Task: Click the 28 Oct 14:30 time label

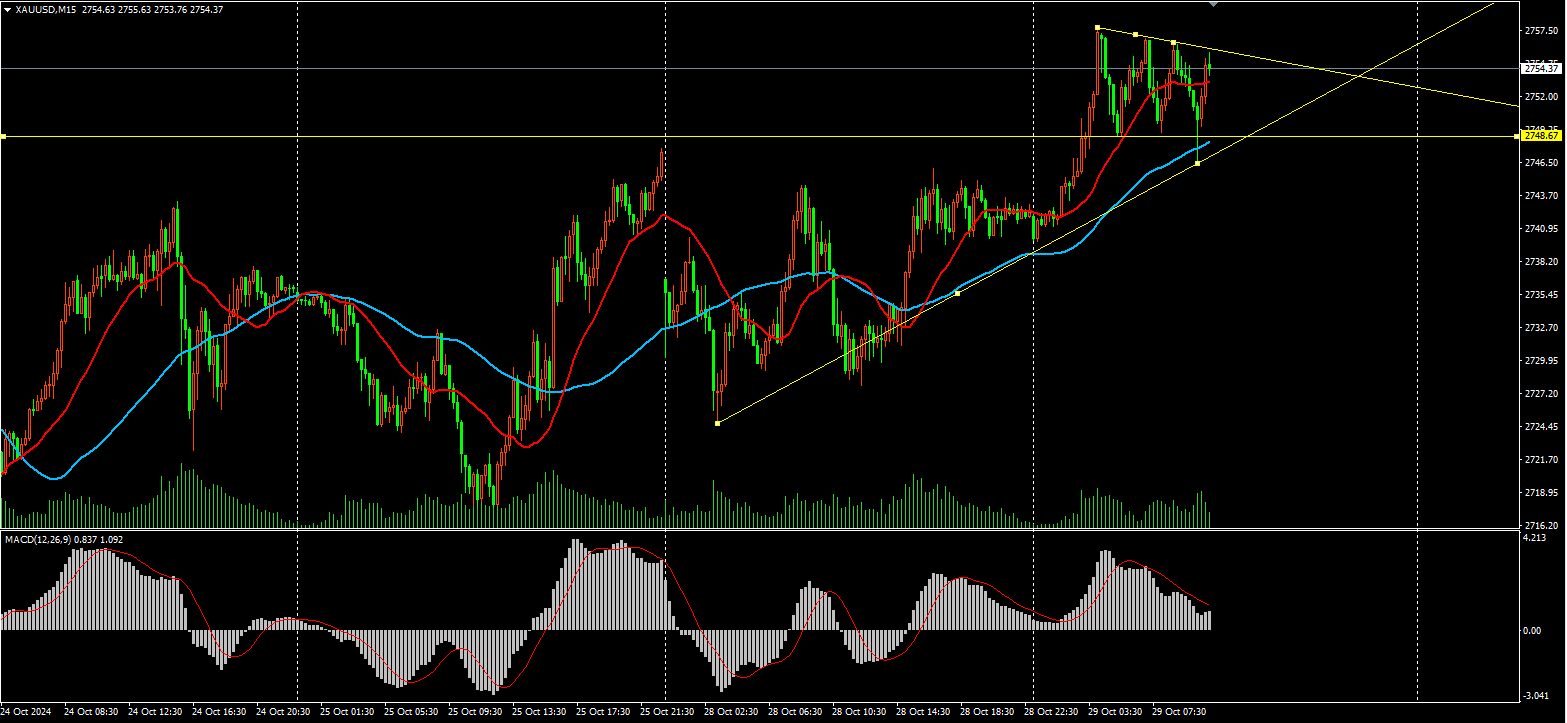Action: pos(923,712)
